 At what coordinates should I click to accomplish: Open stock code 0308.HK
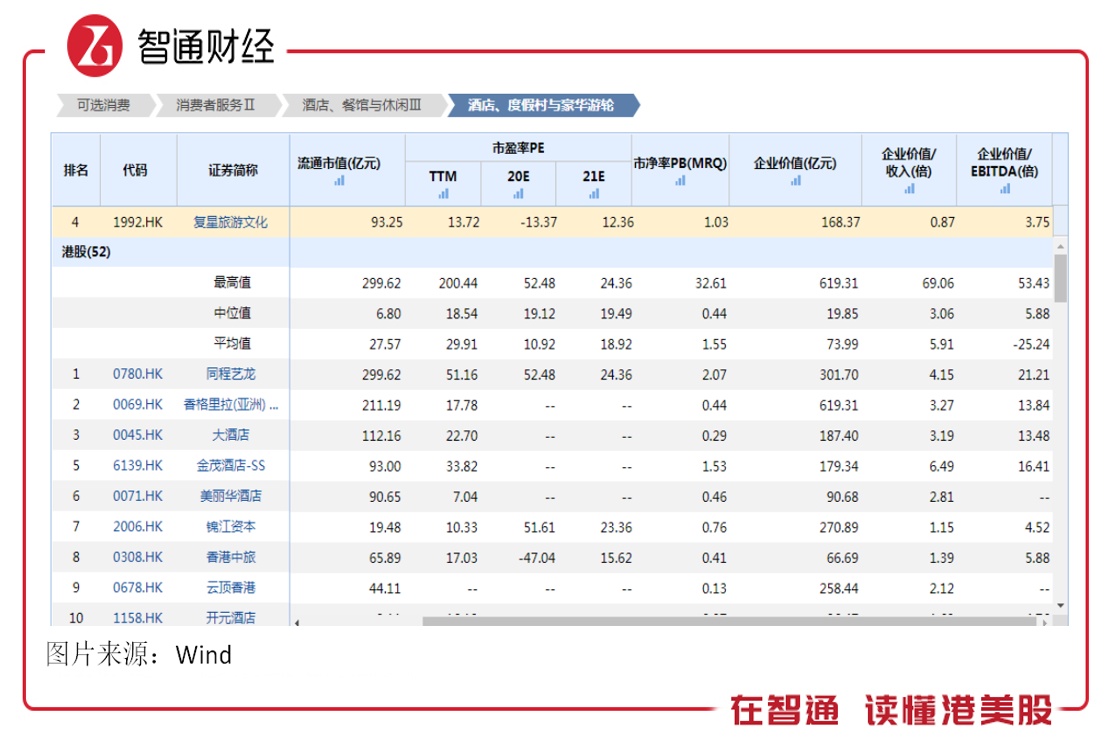click(x=138, y=557)
